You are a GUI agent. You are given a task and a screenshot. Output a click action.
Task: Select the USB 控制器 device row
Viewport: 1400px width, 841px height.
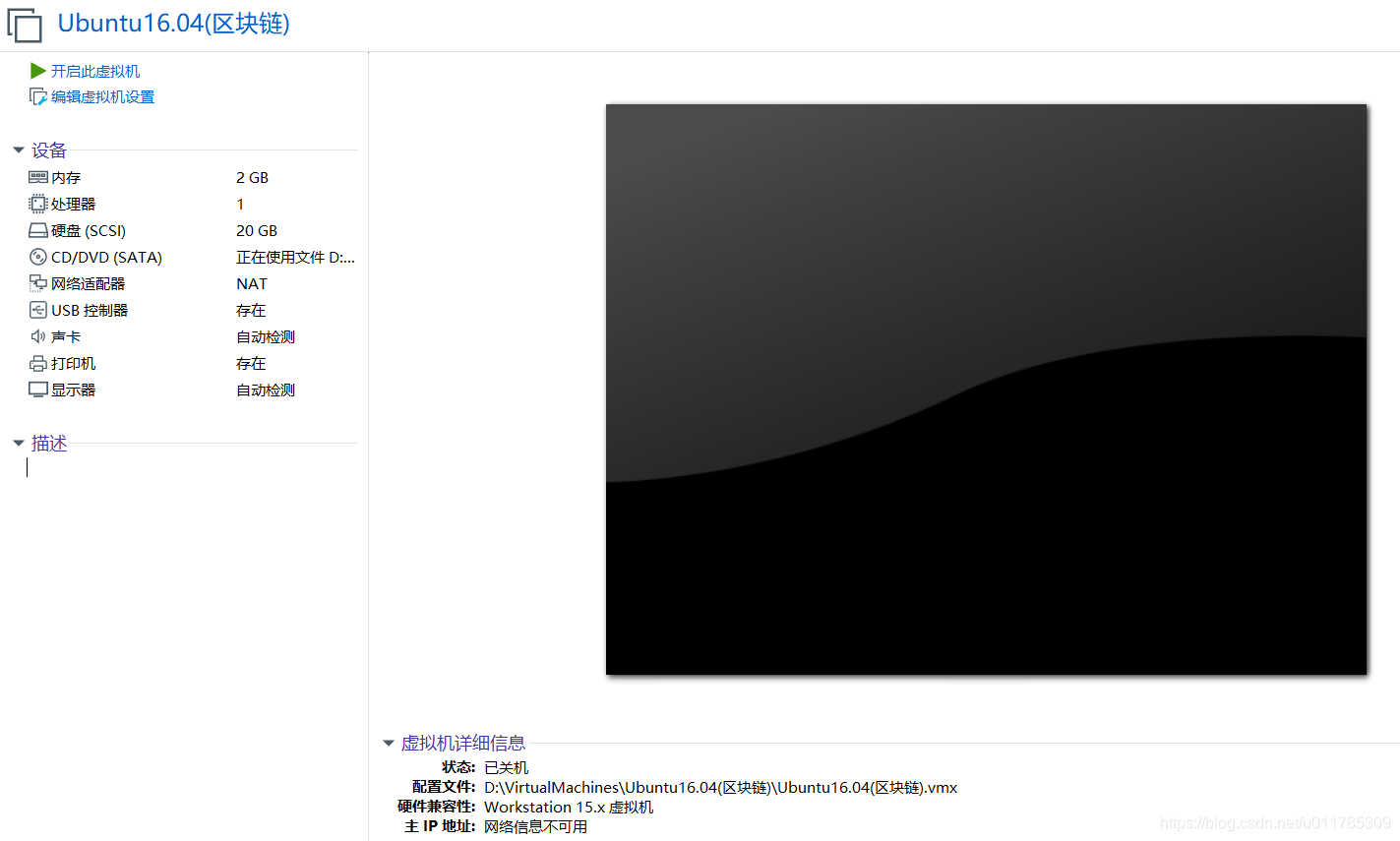[193, 310]
